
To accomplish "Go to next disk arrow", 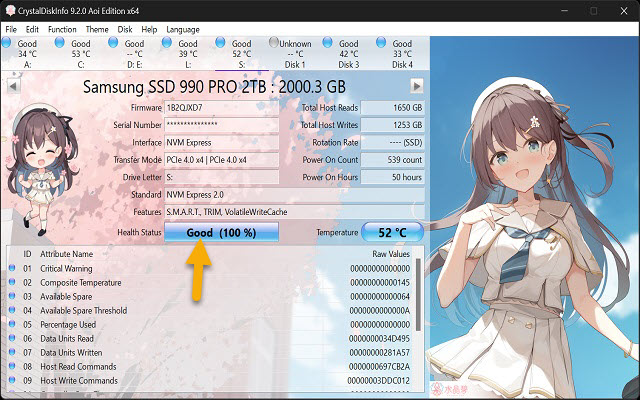I will tap(417, 86).
